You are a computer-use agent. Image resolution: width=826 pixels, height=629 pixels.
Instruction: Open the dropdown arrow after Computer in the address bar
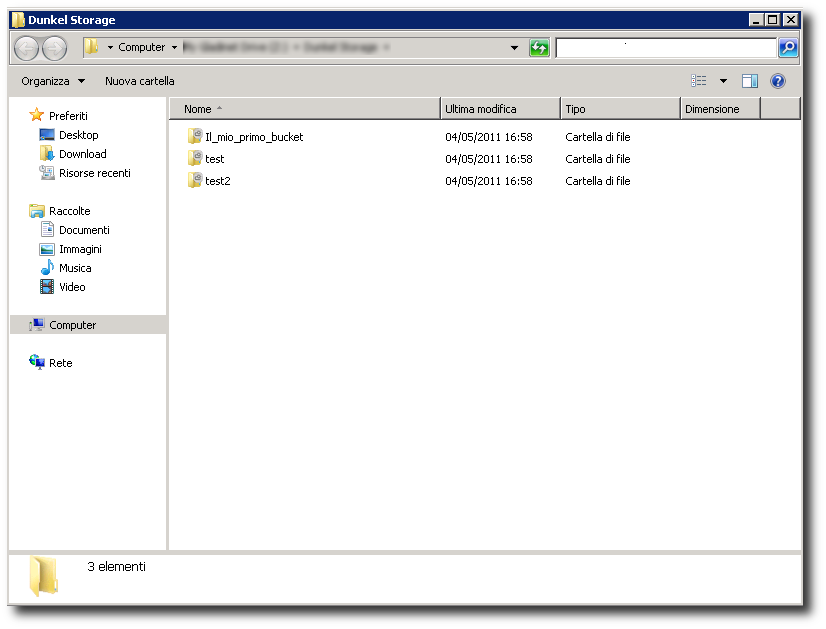pyautogui.click(x=174, y=47)
